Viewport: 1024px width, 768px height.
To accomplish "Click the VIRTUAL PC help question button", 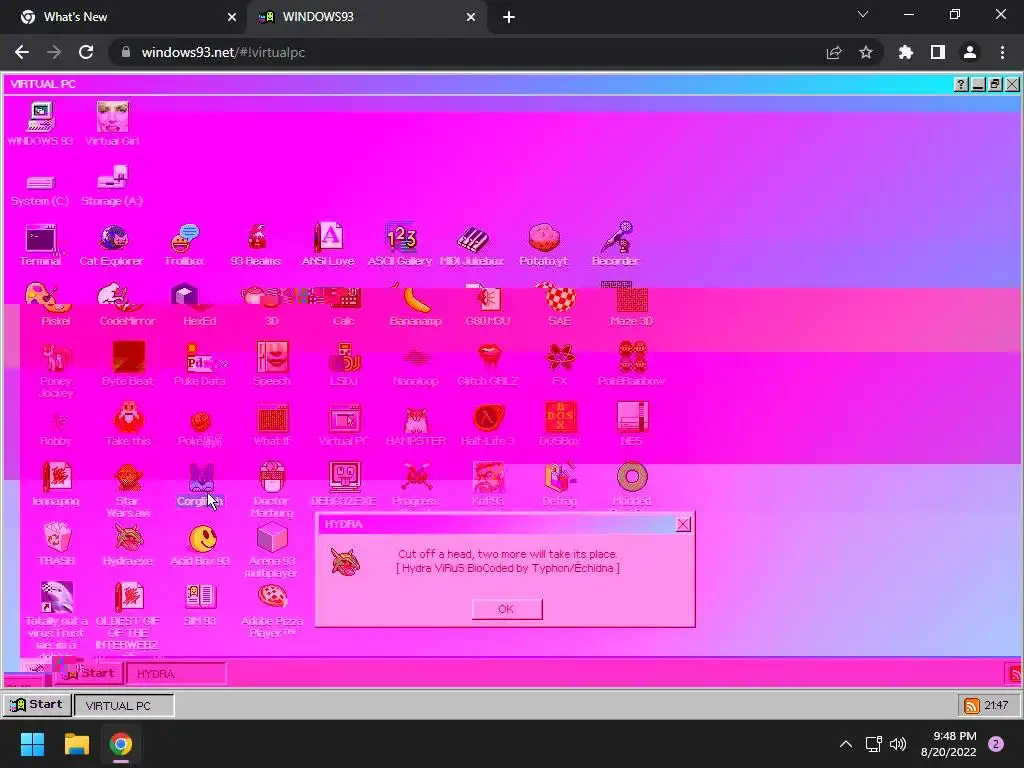I will click(961, 84).
